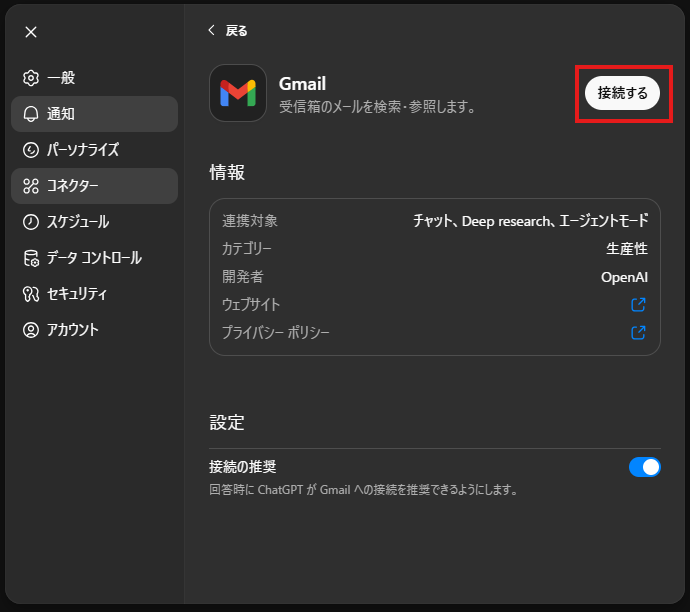The height and width of the screenshot is (612, 690).
Task: Open スケジュール clock icon section
Action: (31, 222)
